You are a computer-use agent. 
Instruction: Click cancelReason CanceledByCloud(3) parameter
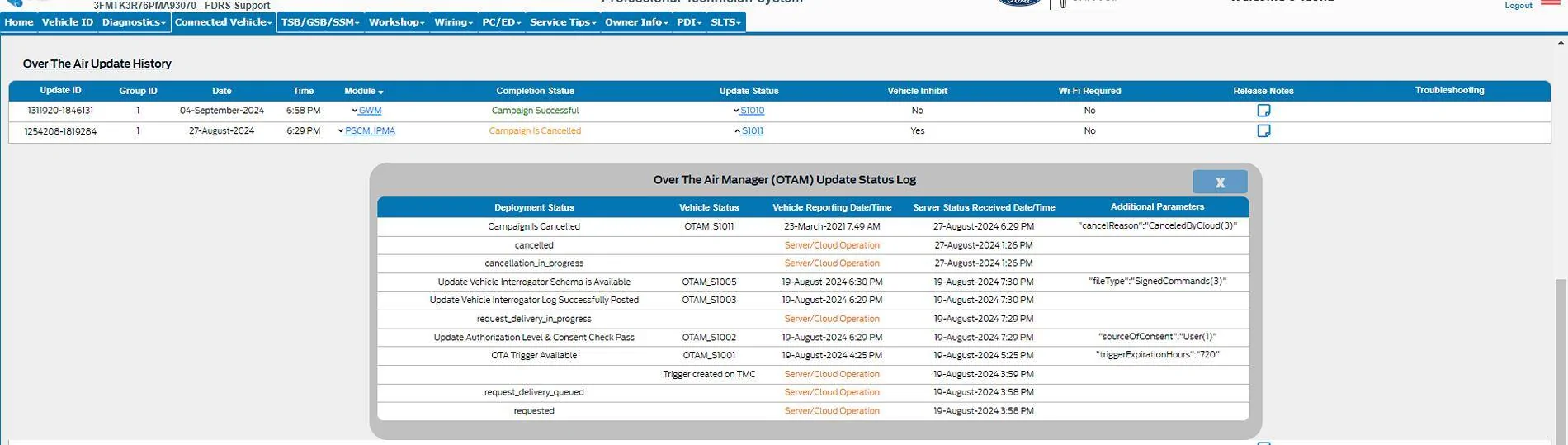[1157, 225]
